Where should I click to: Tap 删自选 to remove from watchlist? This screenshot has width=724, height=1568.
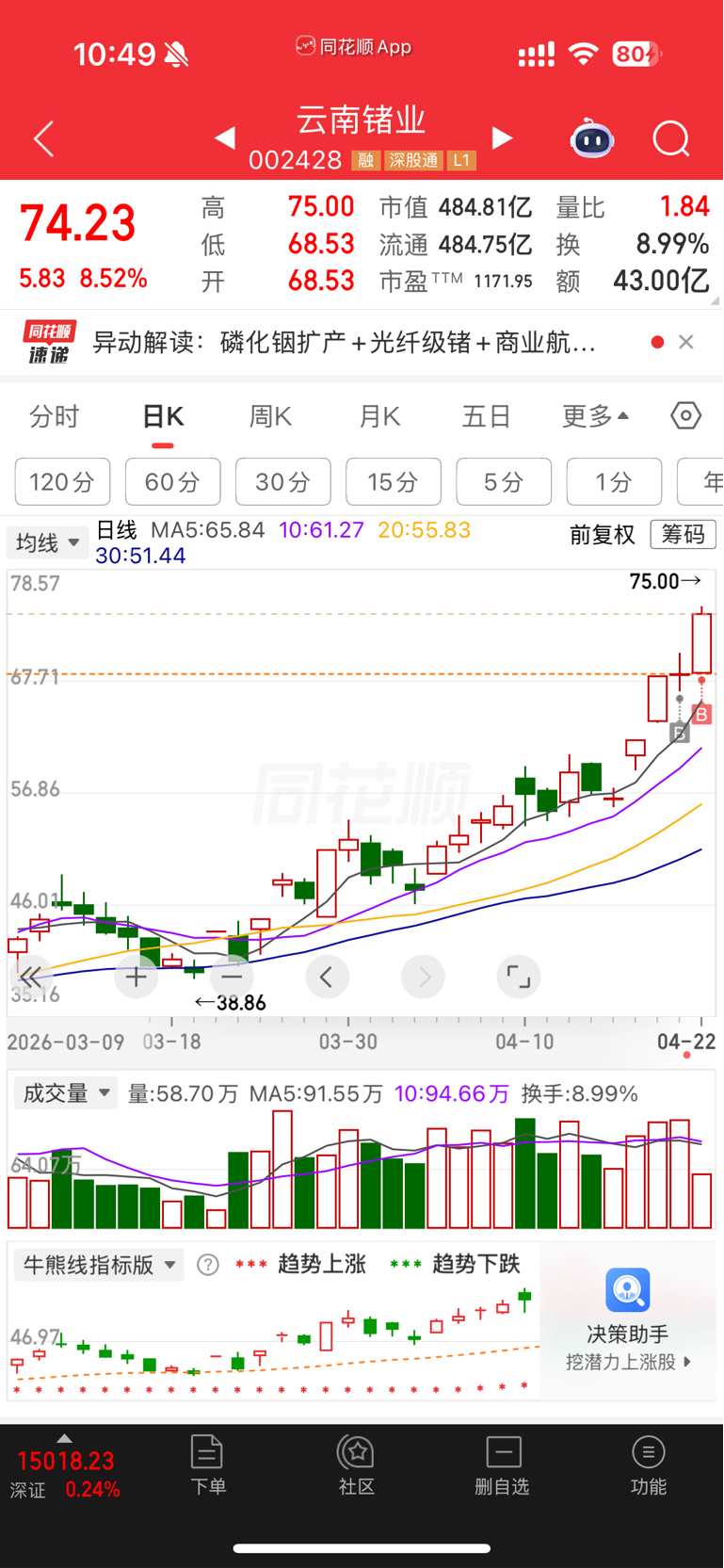point(503,1465)
